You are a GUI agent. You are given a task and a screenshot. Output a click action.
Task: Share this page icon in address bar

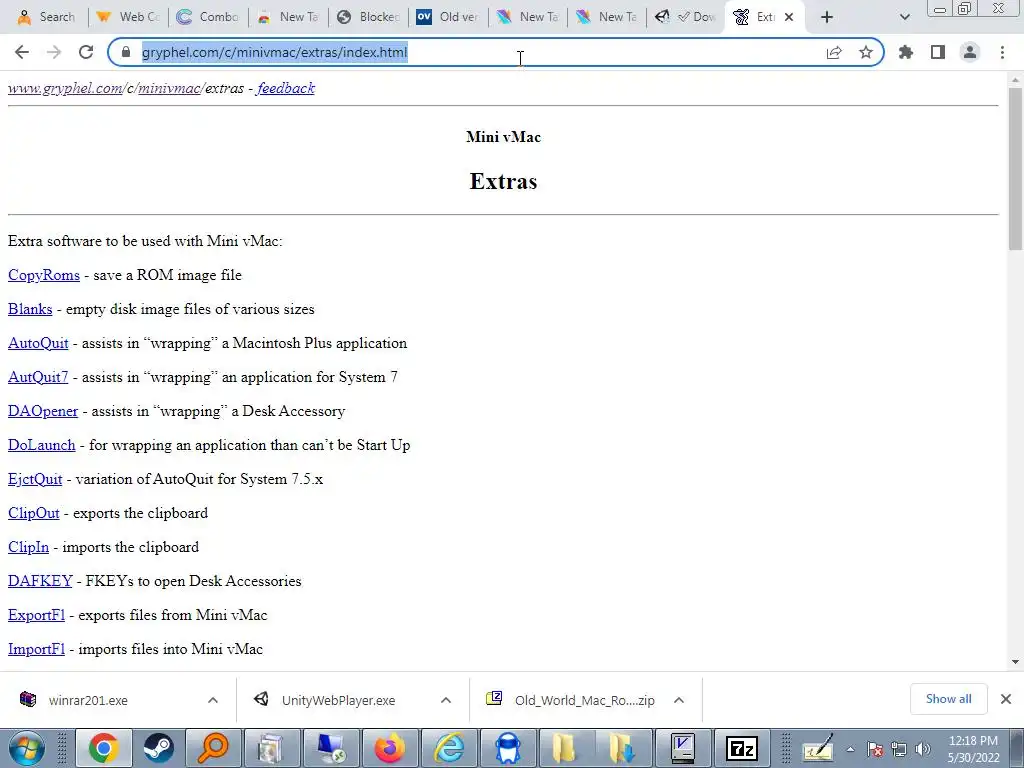pos(834,52)
